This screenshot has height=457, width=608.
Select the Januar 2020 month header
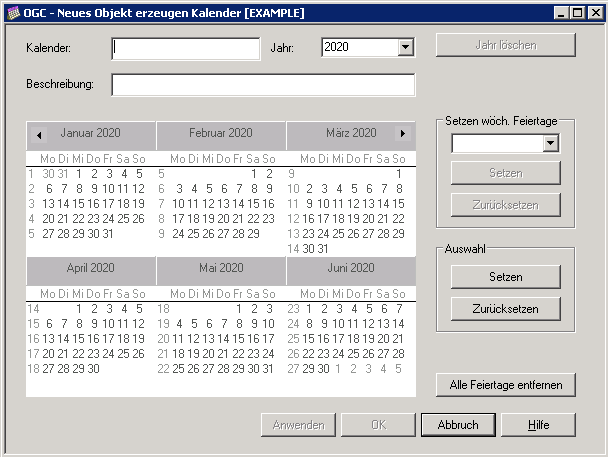pos(90,133)
